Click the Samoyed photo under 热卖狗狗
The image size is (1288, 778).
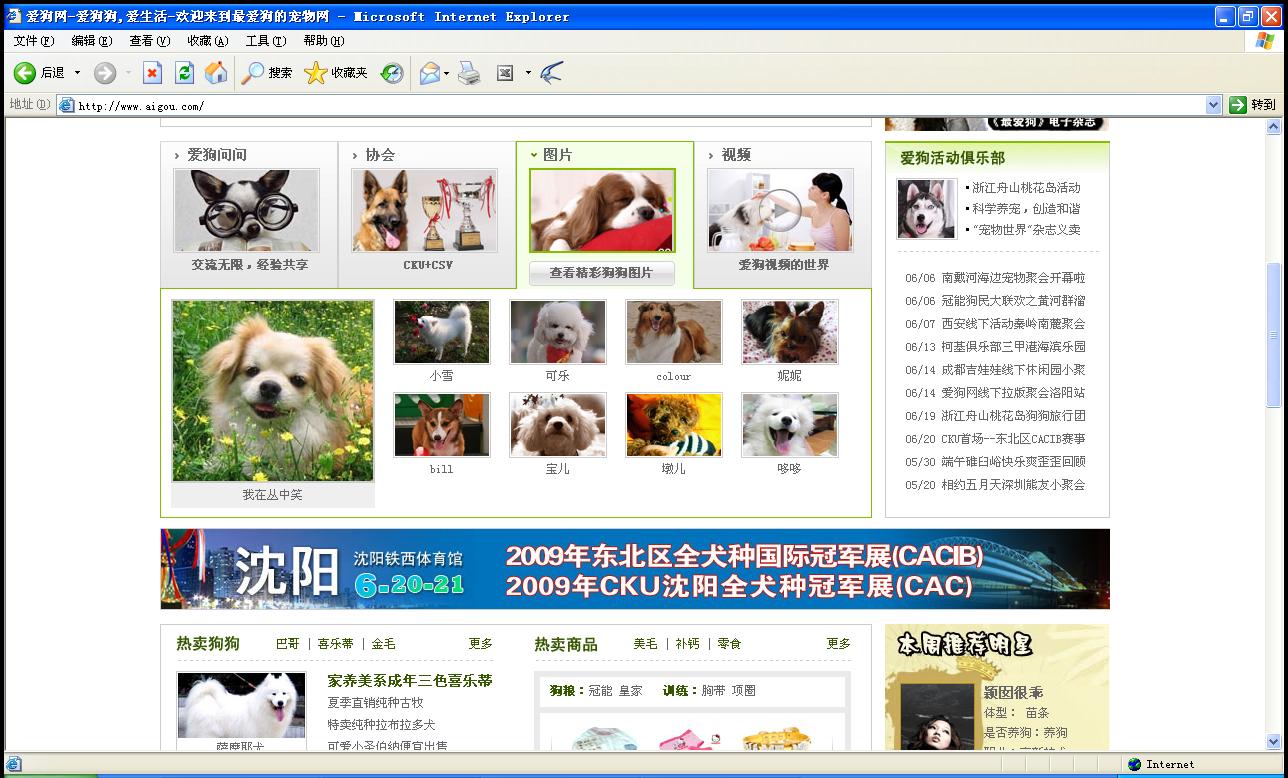pyautogui.click(x=241, y=705)
